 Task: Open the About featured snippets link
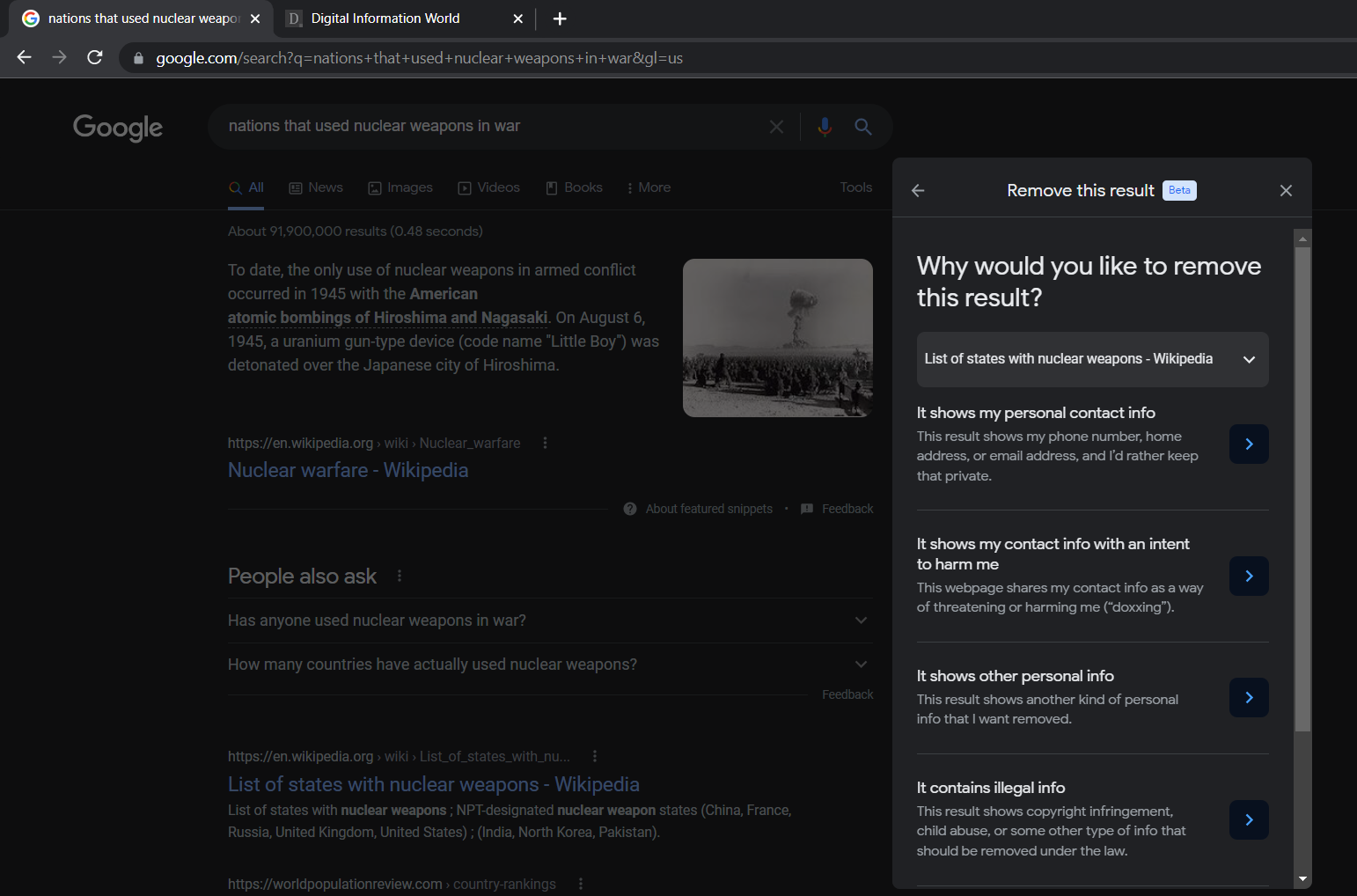click(x=709, y=509)
